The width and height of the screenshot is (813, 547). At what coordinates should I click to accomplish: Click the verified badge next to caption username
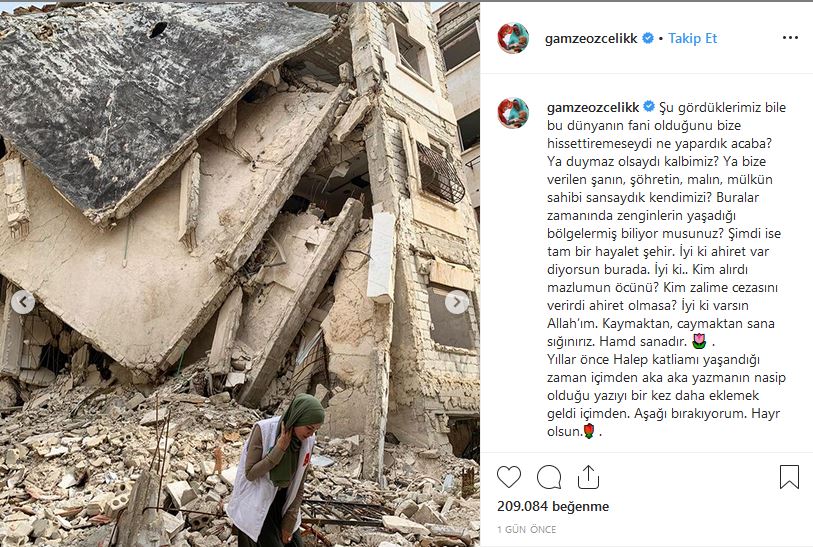[649, 107]
